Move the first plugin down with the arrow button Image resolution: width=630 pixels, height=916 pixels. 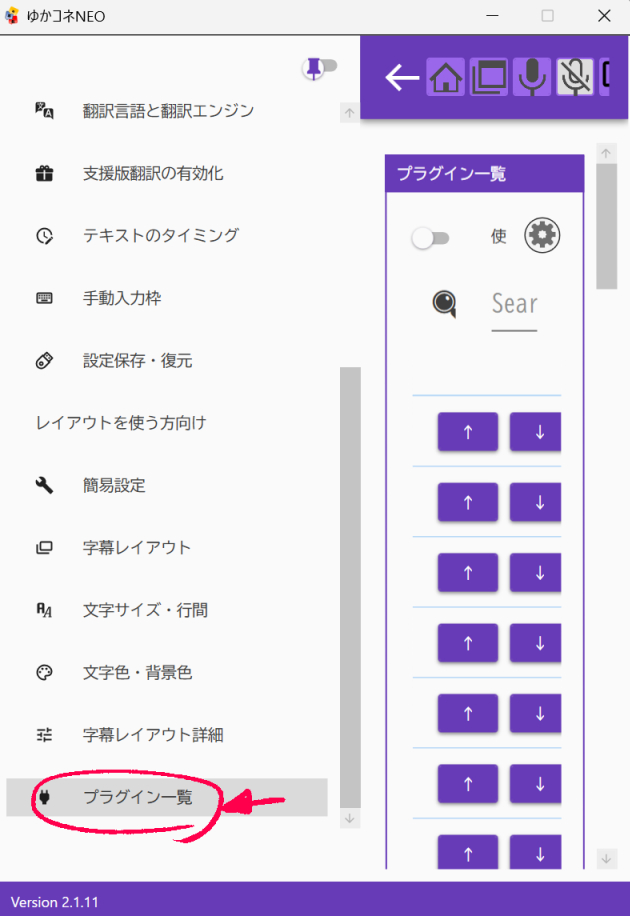pos(537,432)
